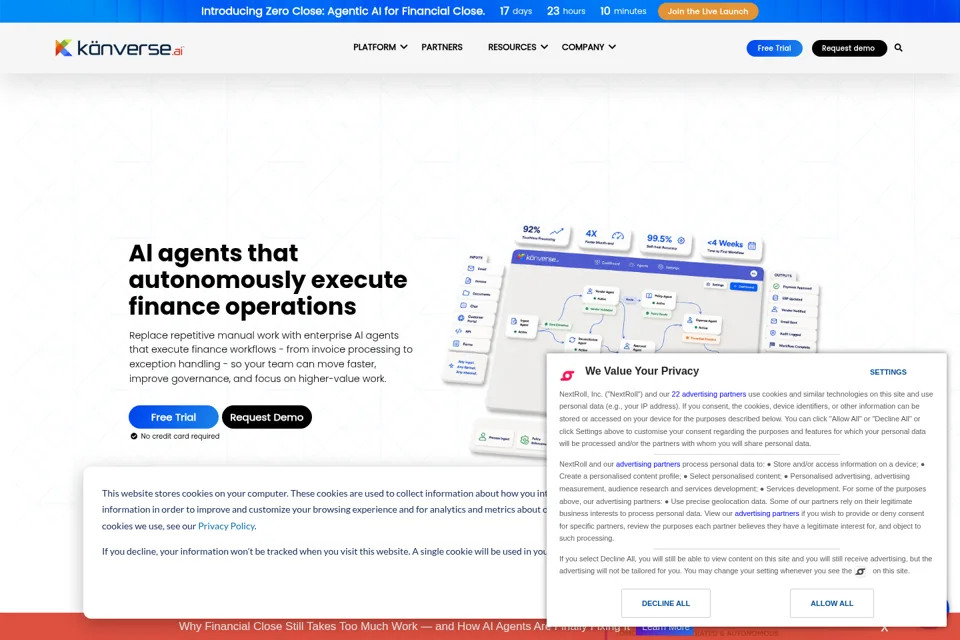This screenshot has height=640, width=960.
Task: Click the 4X stat card
Action: (603, 236)
